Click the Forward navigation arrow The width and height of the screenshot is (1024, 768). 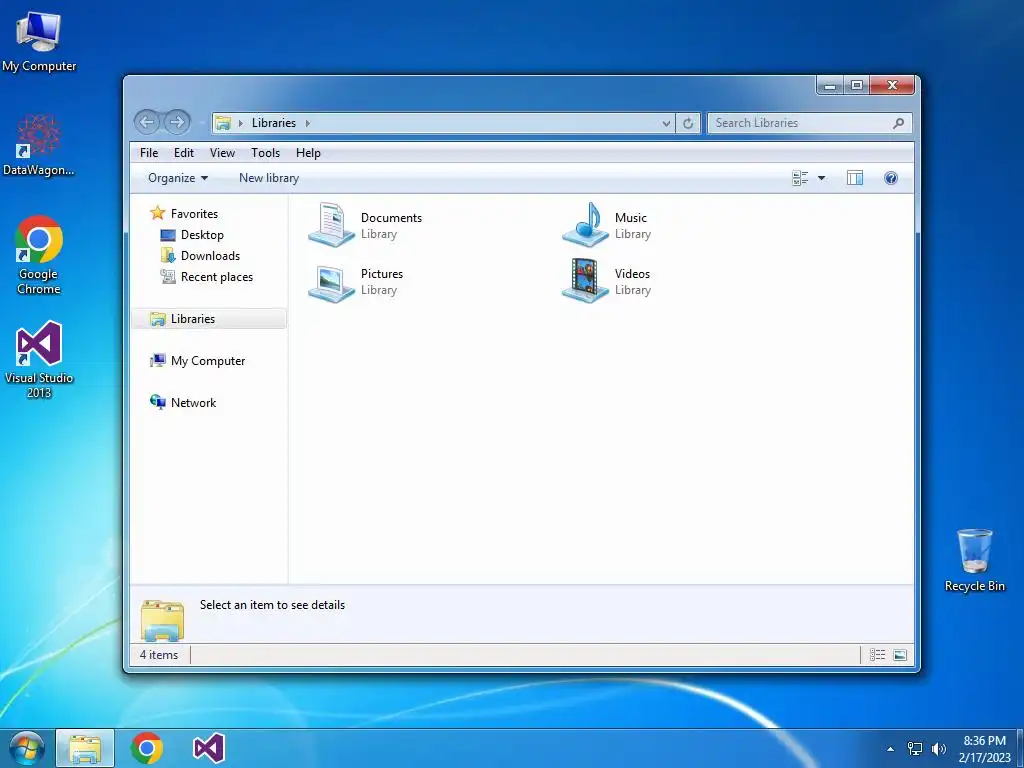pyautogui.click(x=176, y=122)
